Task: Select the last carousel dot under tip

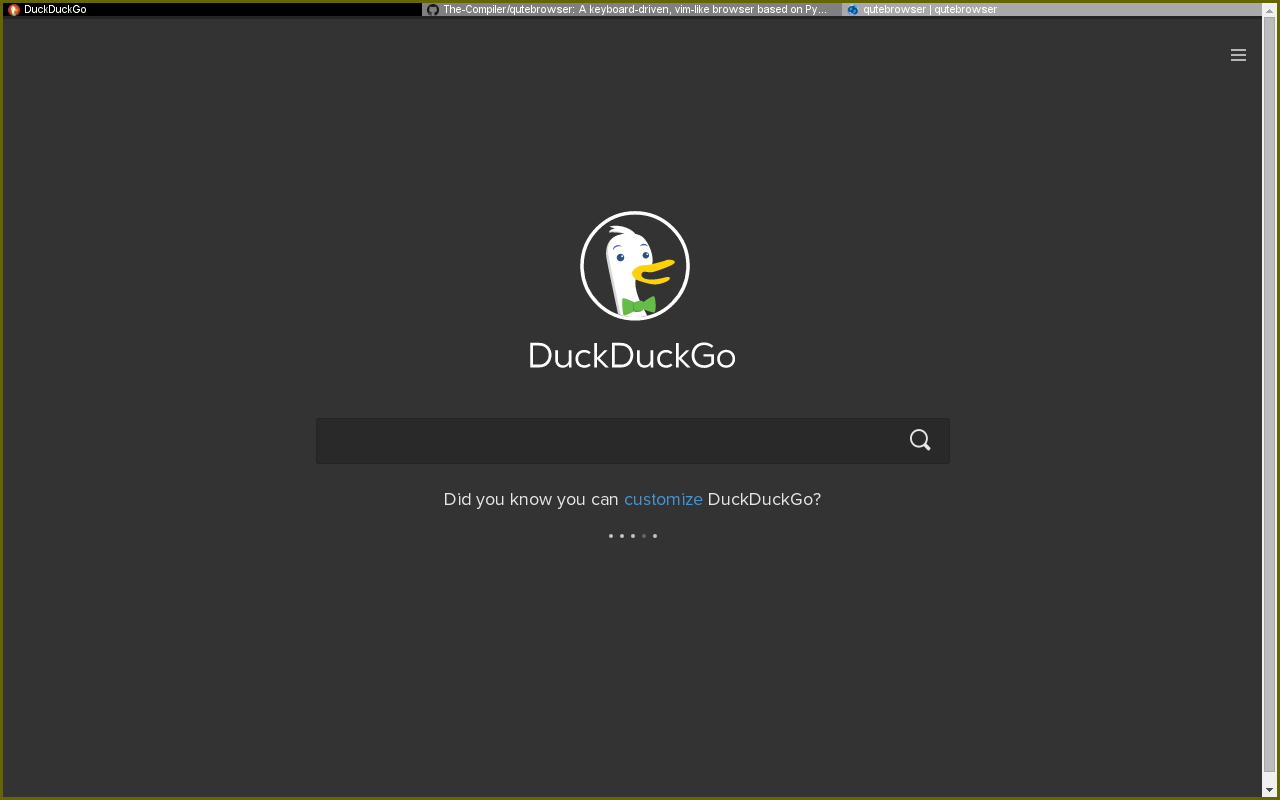Action: click(655, 536)
